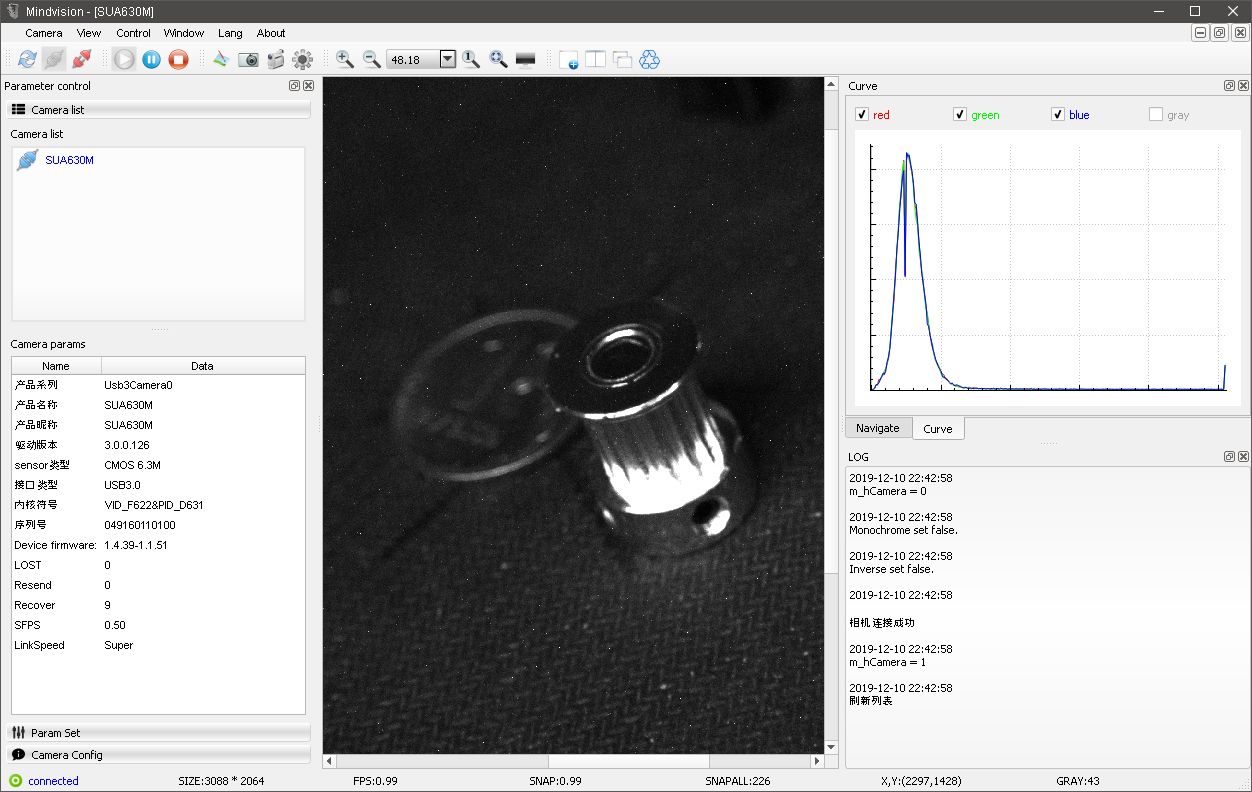
Task: Pause the camera stream
Action: click(x=151, y=60)
